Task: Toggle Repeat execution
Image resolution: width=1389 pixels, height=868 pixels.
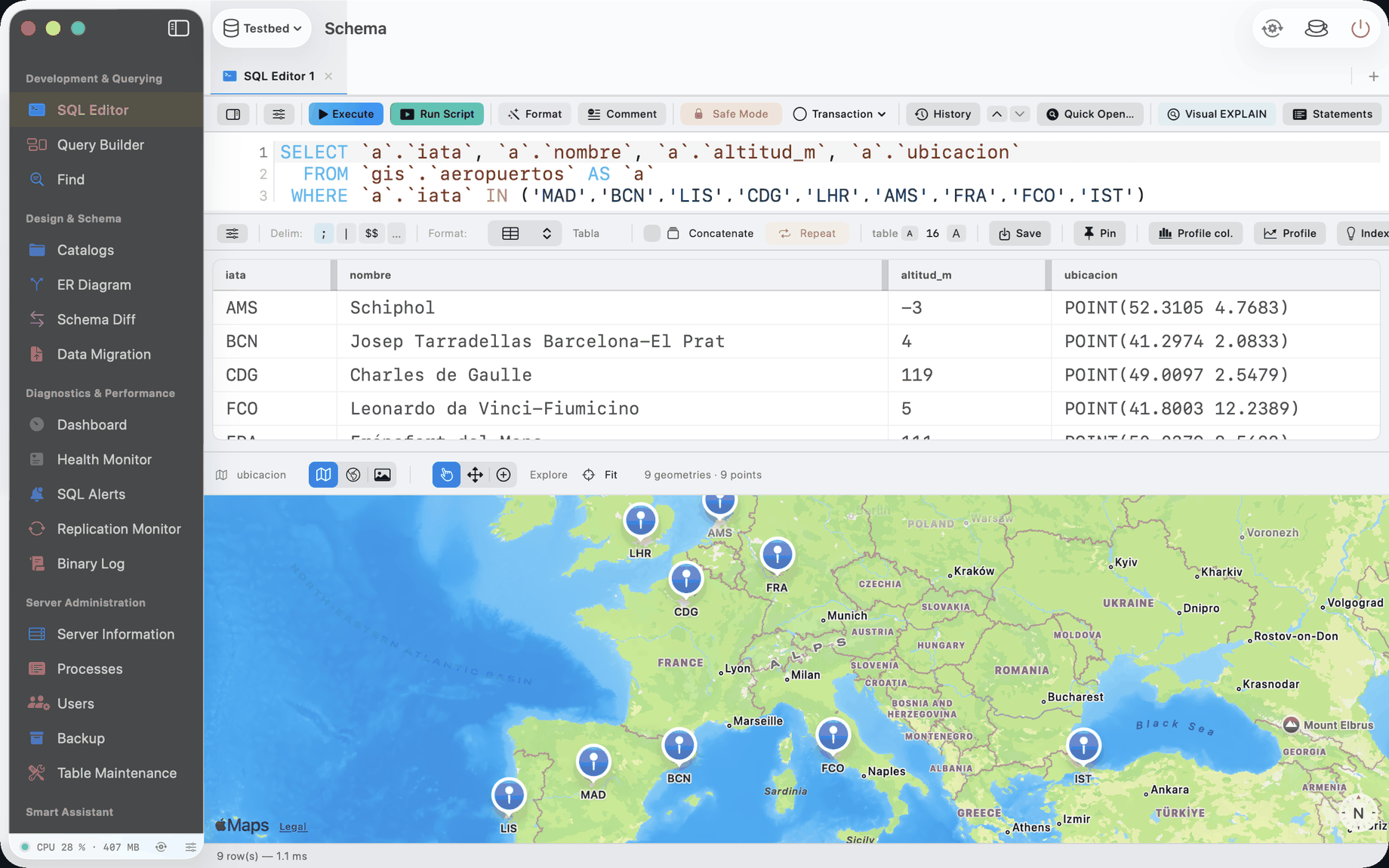Action: tap(807, 233)
